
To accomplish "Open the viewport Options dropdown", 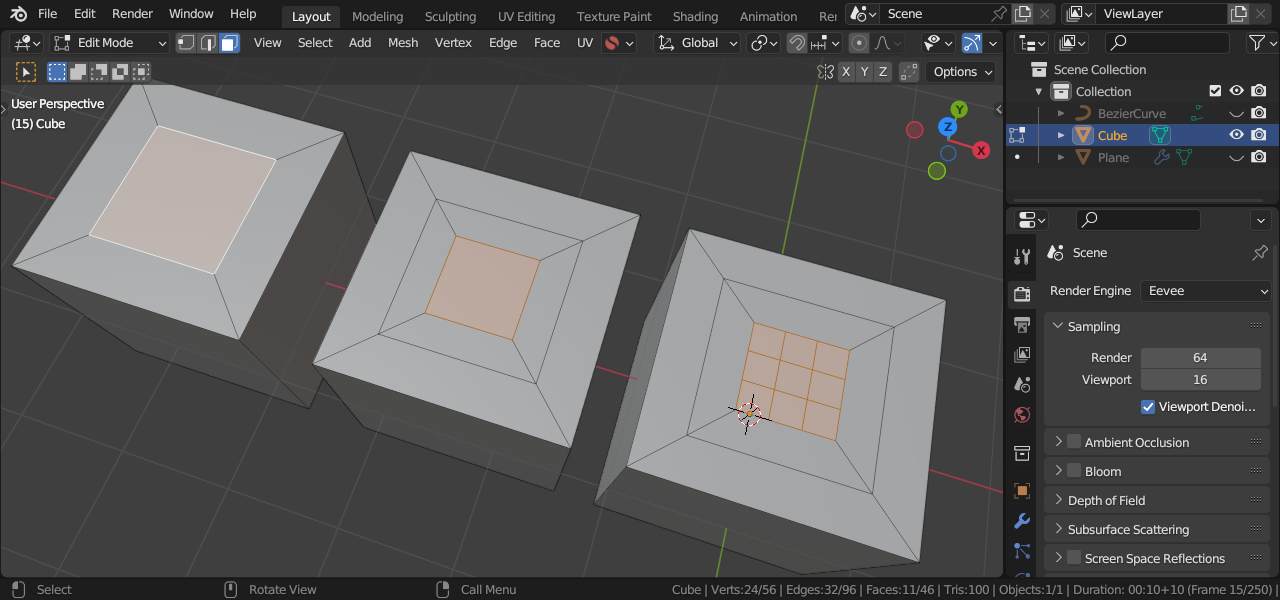I will tap(962, 72).
